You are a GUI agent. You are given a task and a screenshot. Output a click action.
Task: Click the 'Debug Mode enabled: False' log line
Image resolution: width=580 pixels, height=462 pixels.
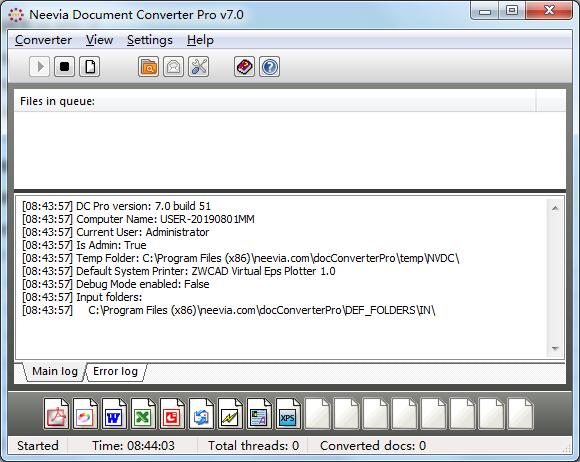pyautogui.click(x=115, y=284)
